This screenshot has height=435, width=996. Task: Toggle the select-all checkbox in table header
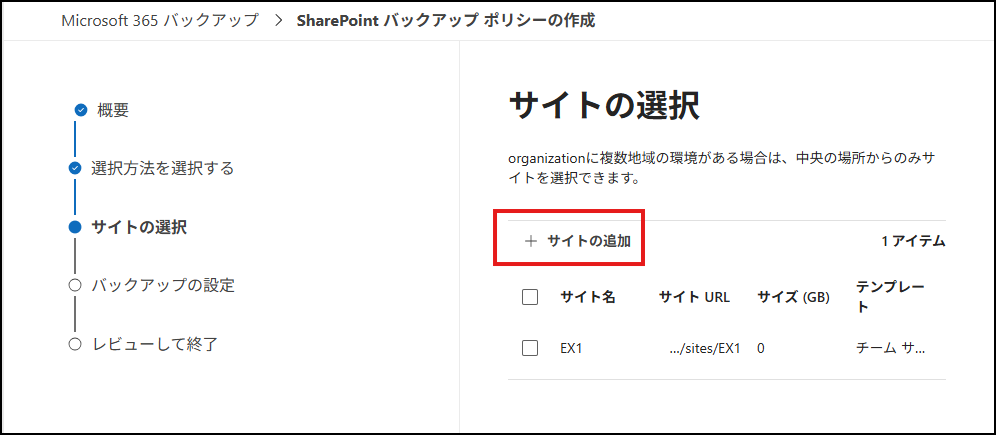tap(530, 297)
